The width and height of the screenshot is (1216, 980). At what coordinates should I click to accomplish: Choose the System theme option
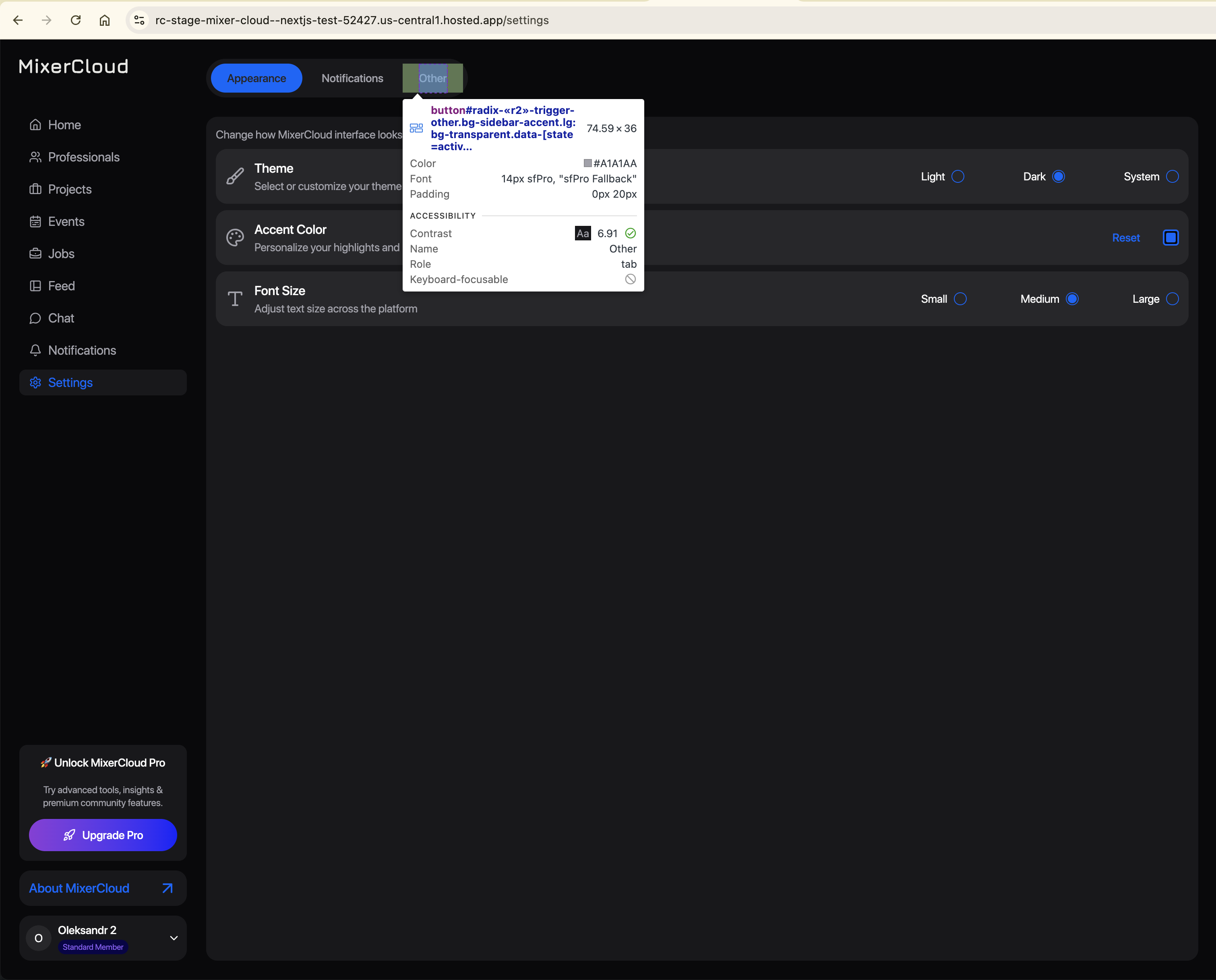(x=1172, y=177)
